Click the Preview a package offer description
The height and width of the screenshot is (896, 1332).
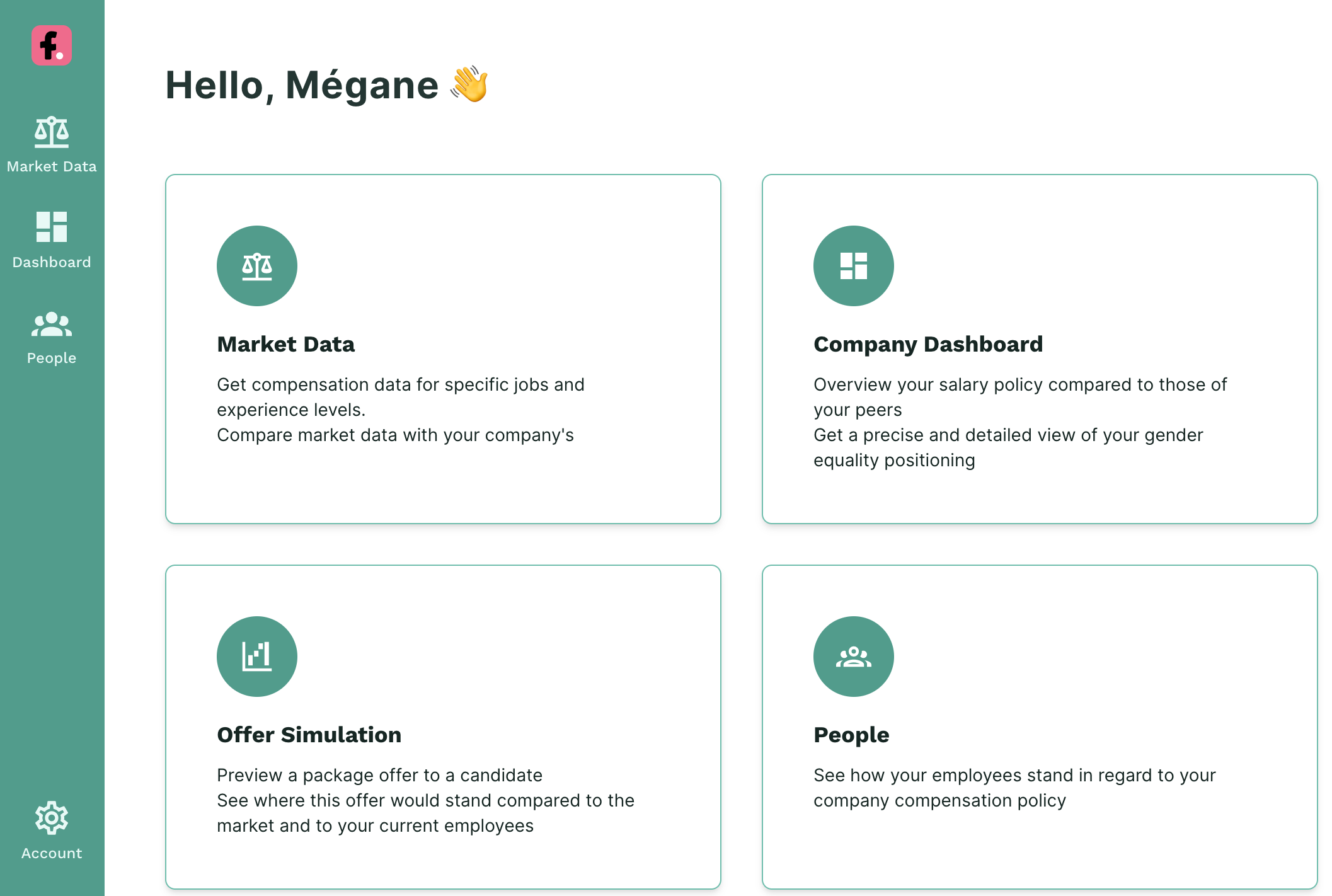(x=379, y=775)
